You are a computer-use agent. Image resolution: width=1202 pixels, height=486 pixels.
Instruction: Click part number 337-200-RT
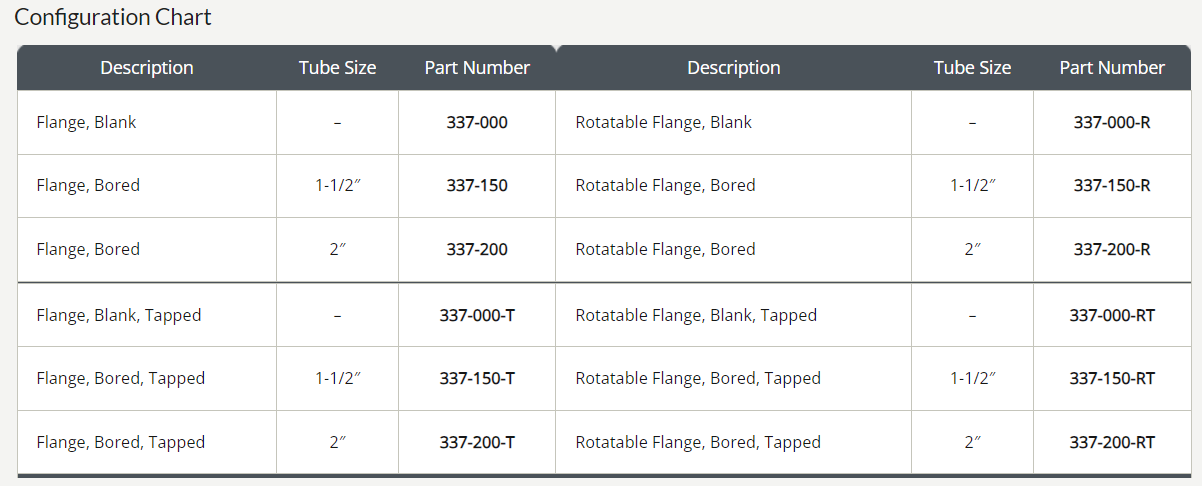[1112, 442]
